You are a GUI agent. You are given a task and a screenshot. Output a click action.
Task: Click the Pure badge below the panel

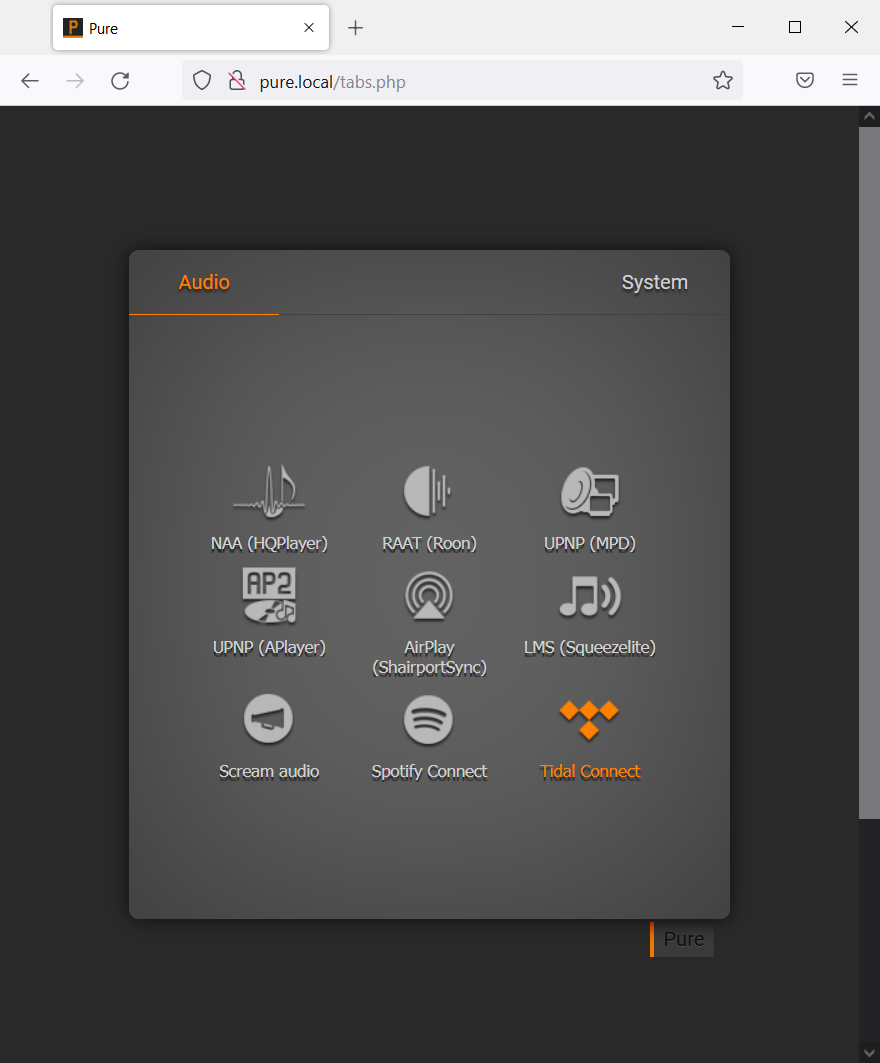tap(682, 939)
